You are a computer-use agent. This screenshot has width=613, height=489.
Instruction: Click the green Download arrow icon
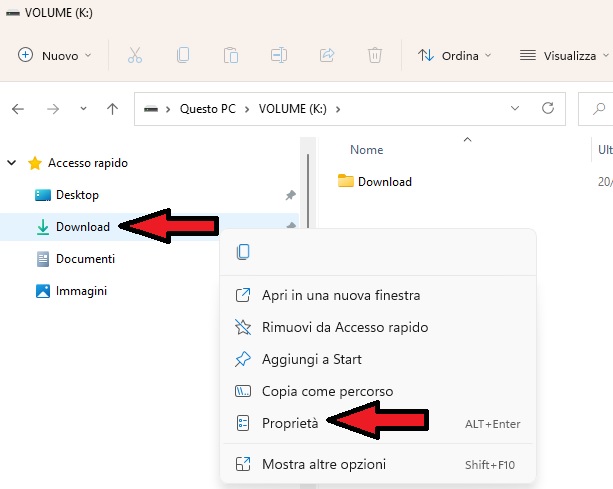click(x=43, y=227)
